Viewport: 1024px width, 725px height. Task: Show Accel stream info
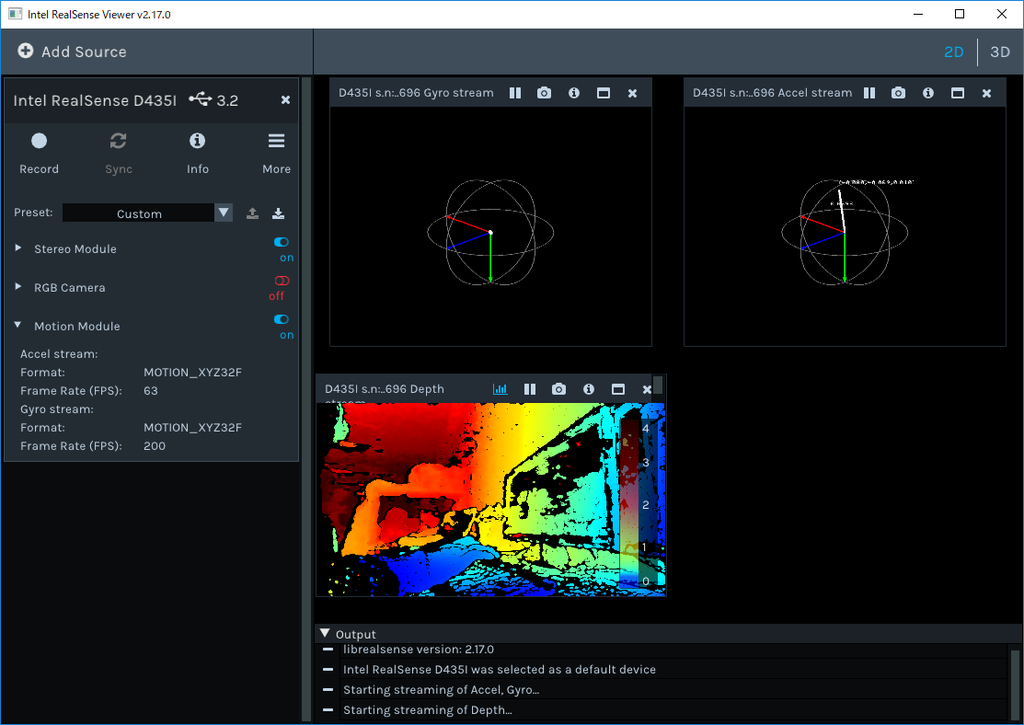click(928, 93)
